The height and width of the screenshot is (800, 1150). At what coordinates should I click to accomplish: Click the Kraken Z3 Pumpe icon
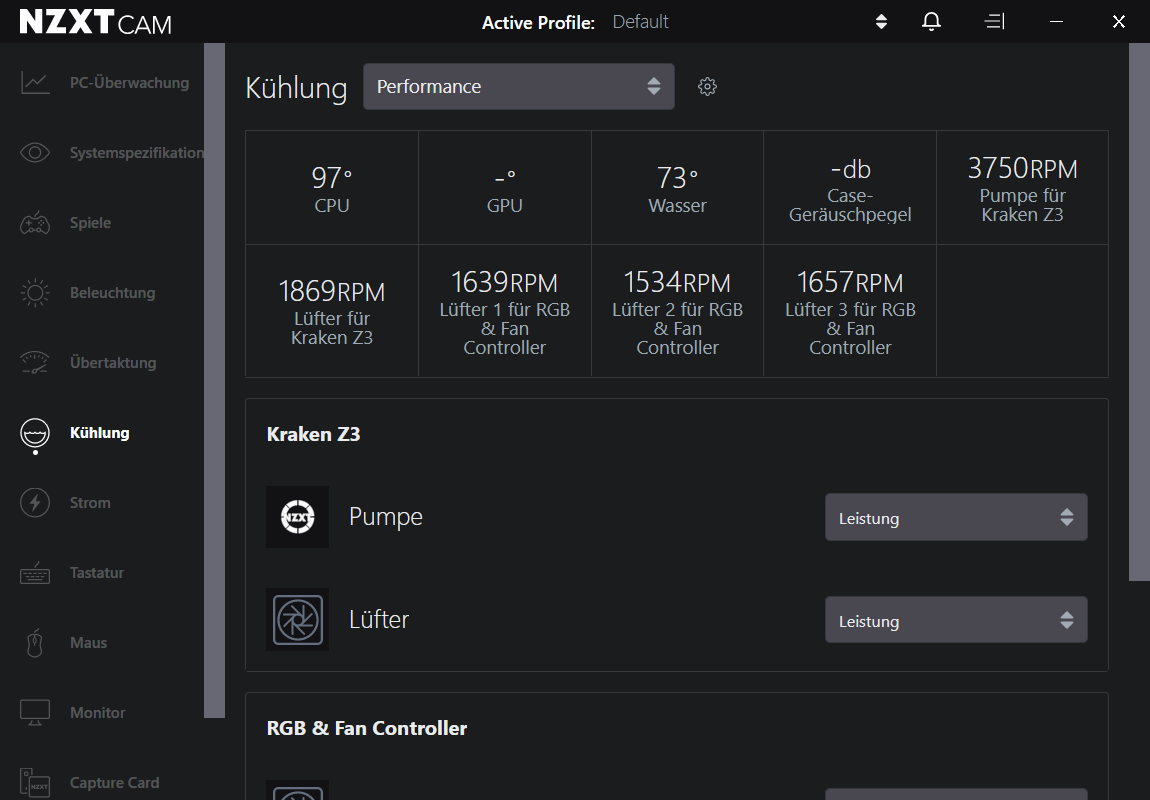click(298, 517)
